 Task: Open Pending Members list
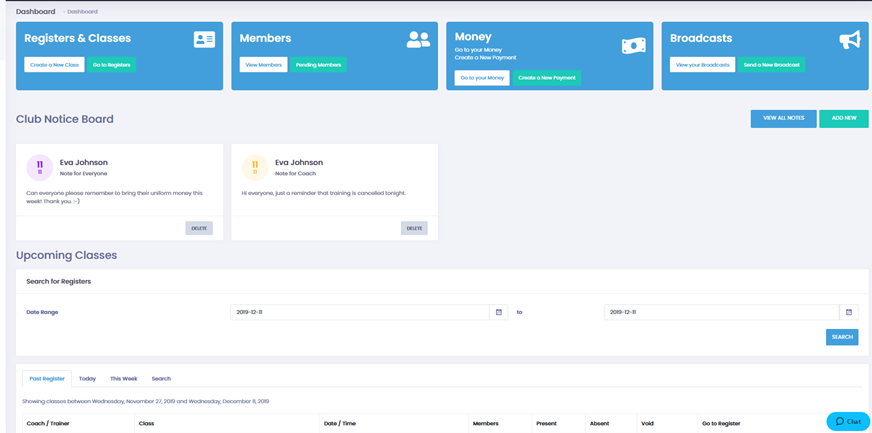click(x=318, y=65)
